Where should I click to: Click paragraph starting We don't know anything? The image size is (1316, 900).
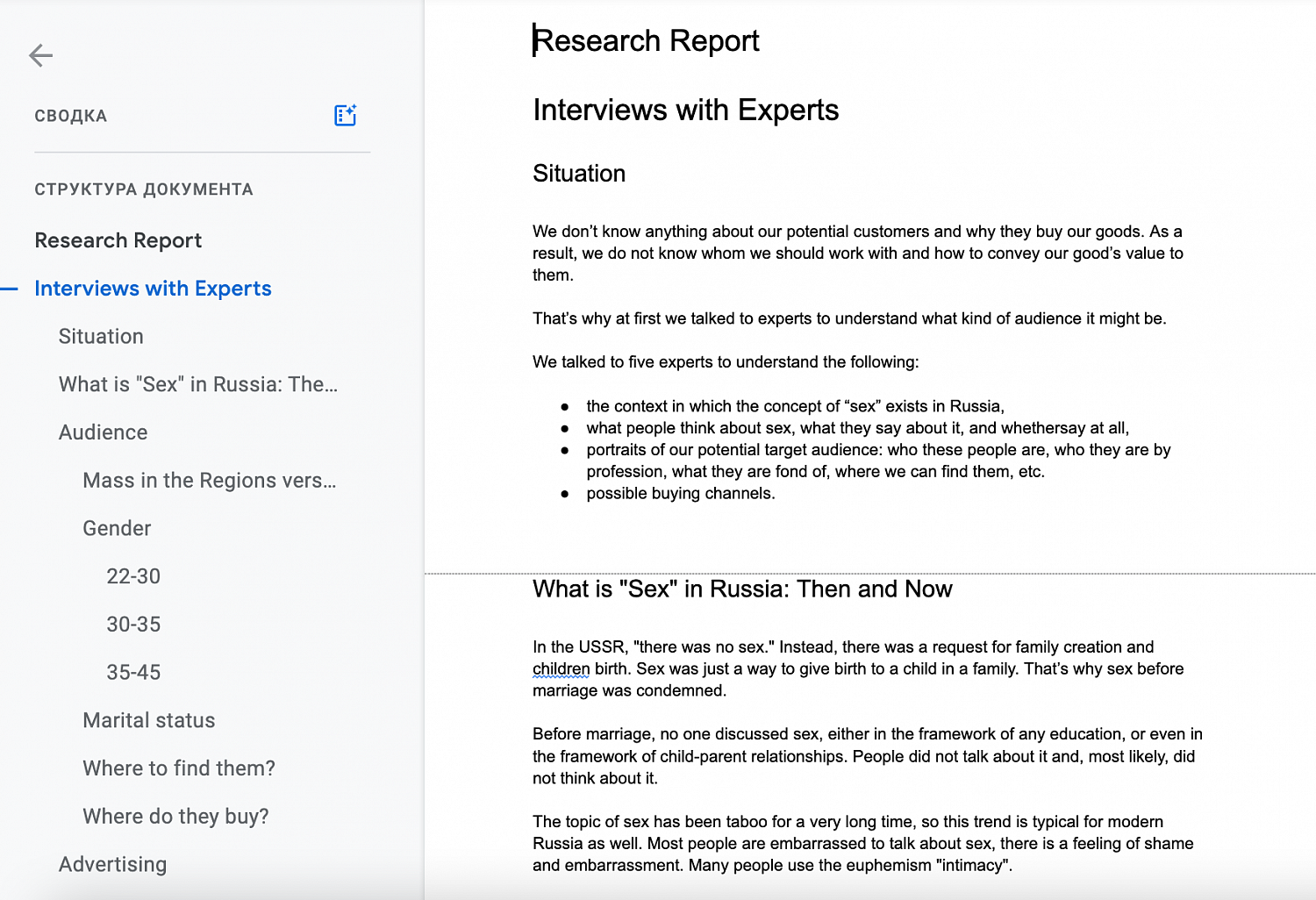point(858,253)
